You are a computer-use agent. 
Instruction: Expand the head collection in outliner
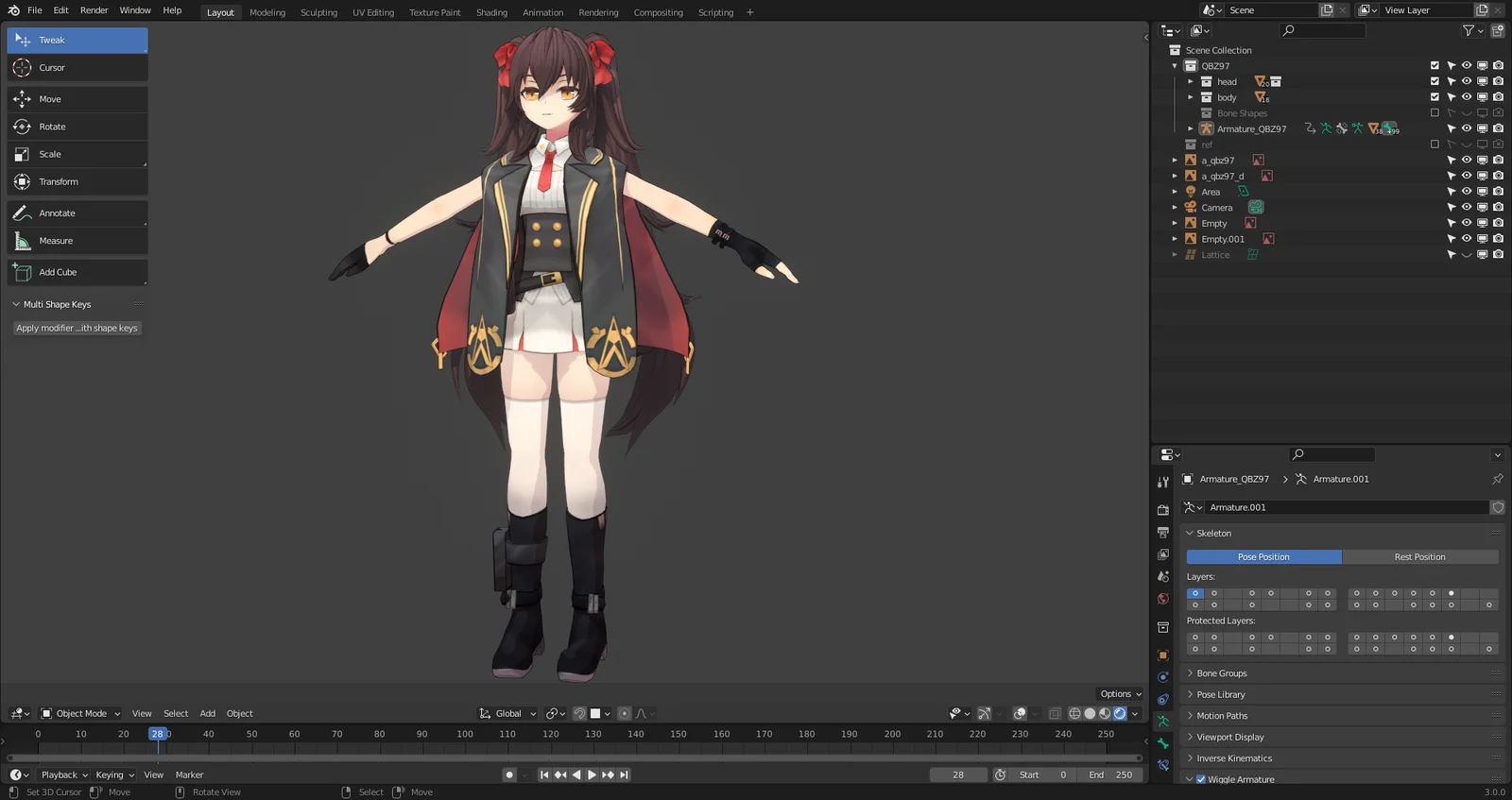pyautogui.click(x=1191, y=81)
